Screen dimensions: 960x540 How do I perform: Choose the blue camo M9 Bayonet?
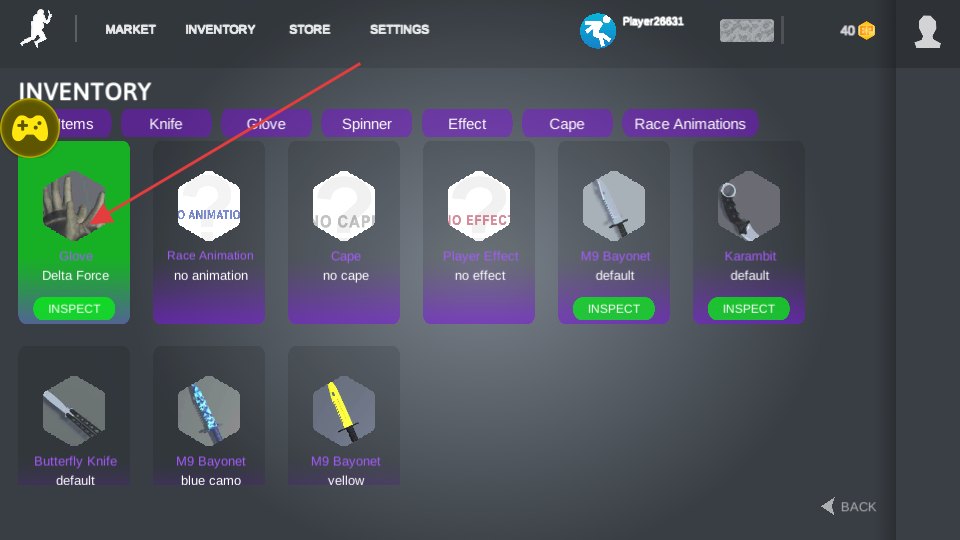(209, 411)
